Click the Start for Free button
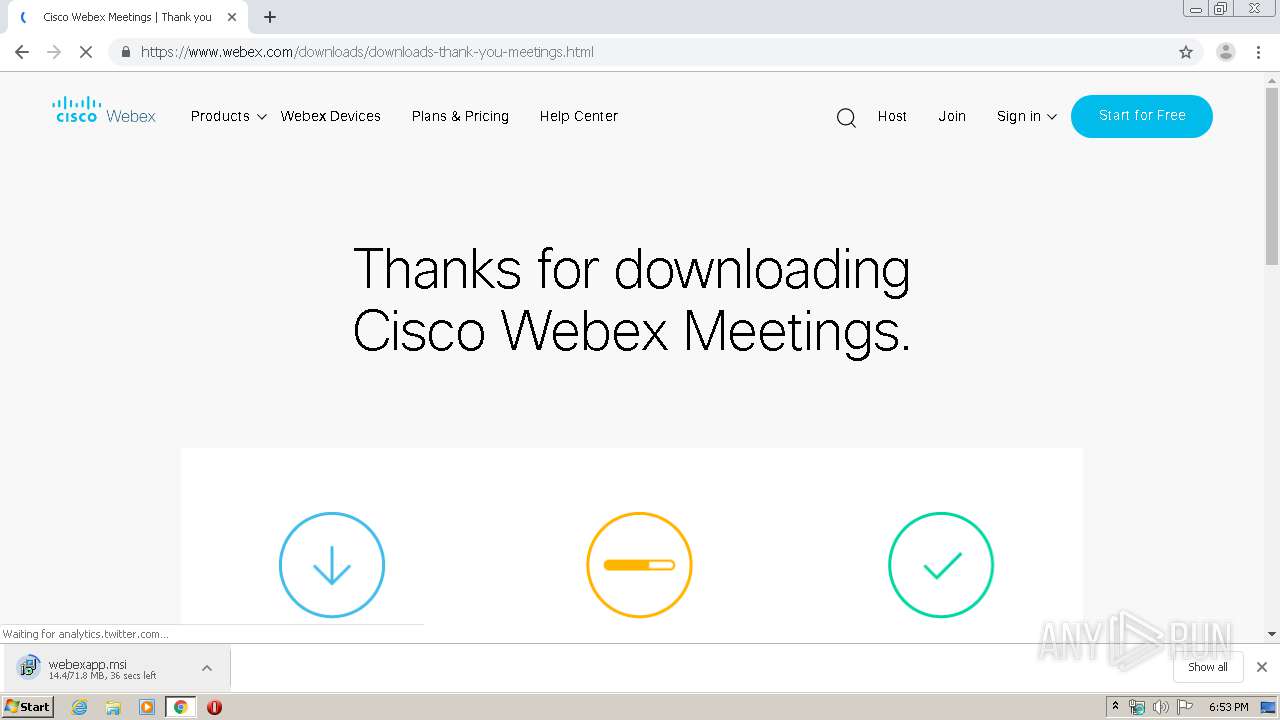 1142,116
